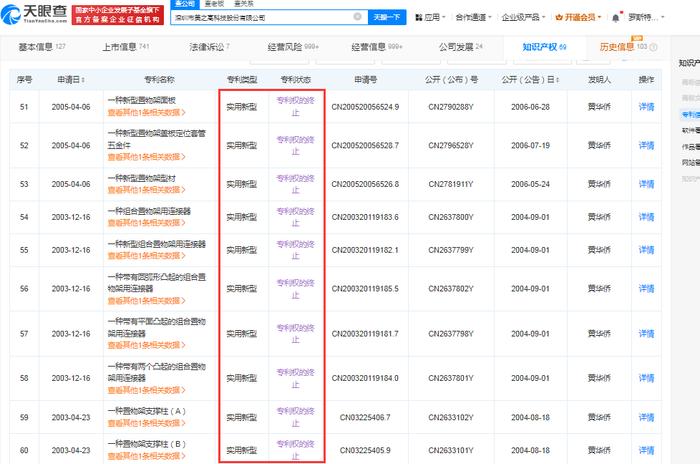Select the 查老板 search tab
The width and height of the screenshot is (700, 464).
pos(214,4)
